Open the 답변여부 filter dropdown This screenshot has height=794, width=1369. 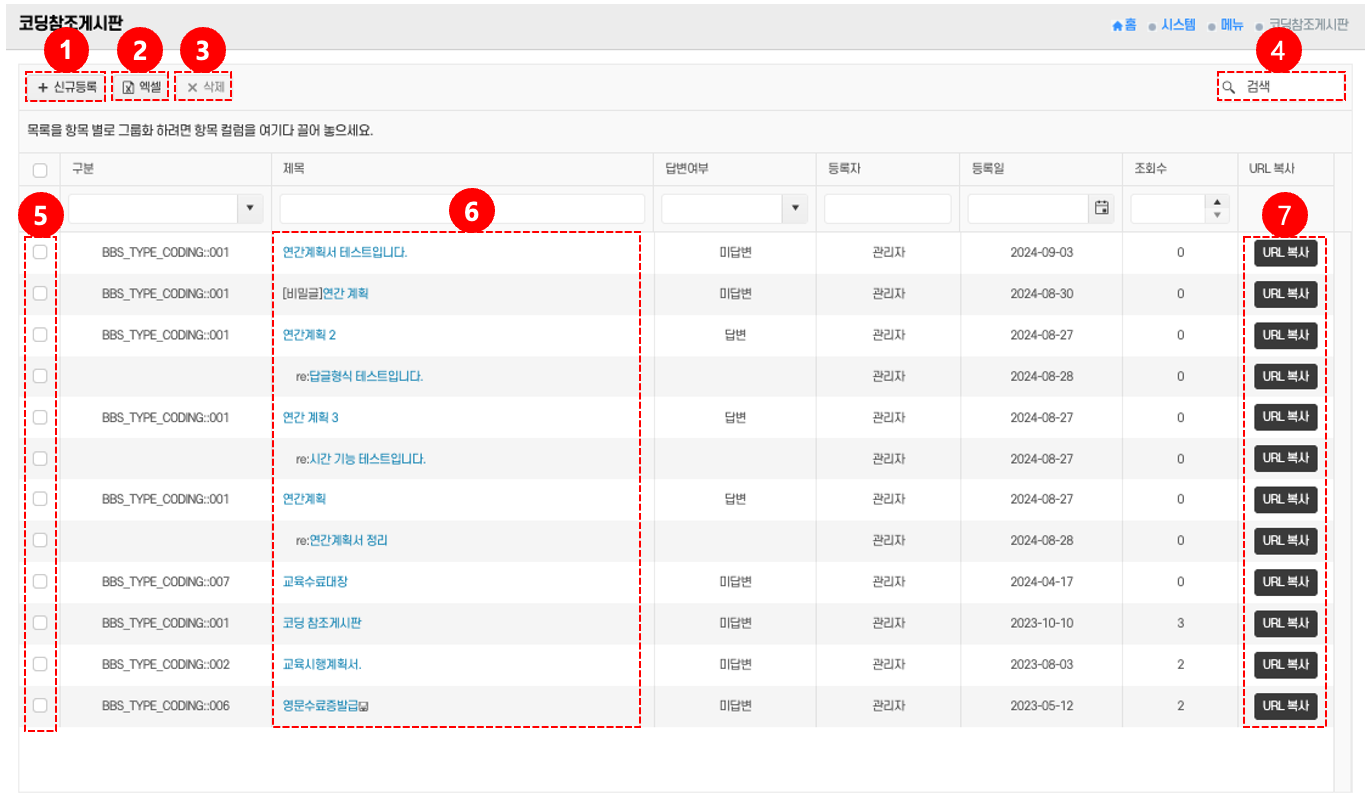click(x=795, y=208)
